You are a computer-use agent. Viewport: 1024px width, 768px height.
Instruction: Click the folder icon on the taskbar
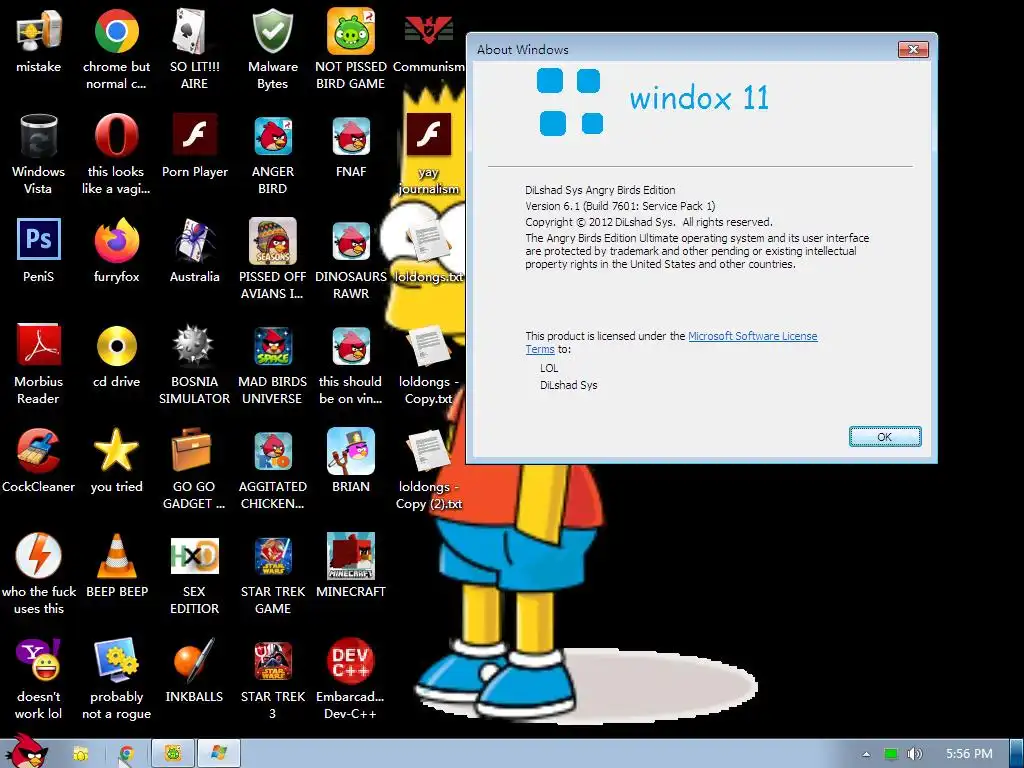click(80, 754)
